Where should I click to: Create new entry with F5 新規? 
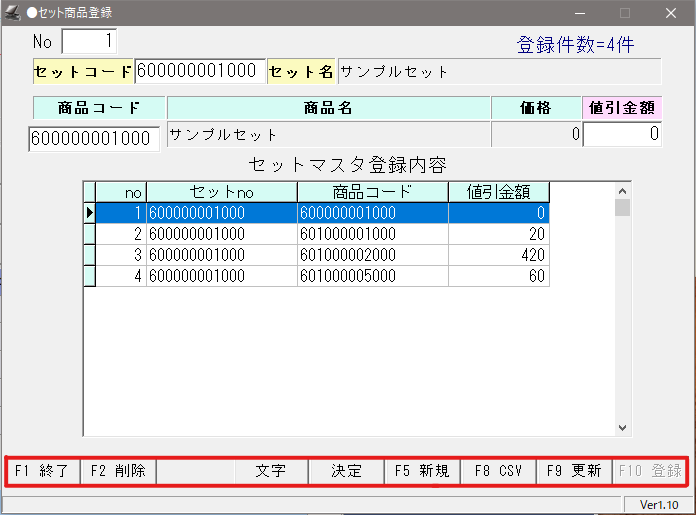[x=422, y=471]
